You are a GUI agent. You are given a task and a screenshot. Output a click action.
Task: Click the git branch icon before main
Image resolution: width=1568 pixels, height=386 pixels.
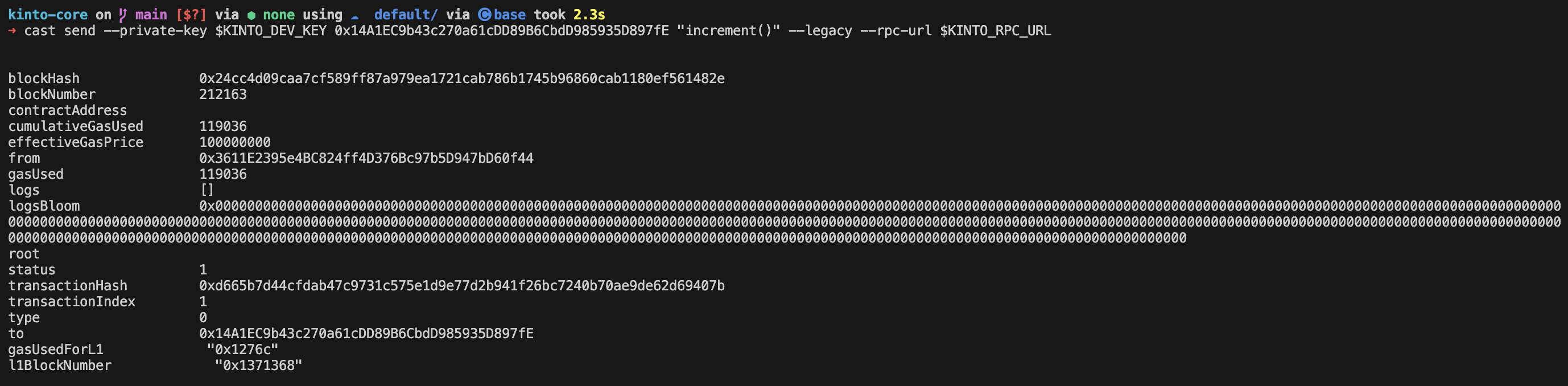tap(123, 15)
